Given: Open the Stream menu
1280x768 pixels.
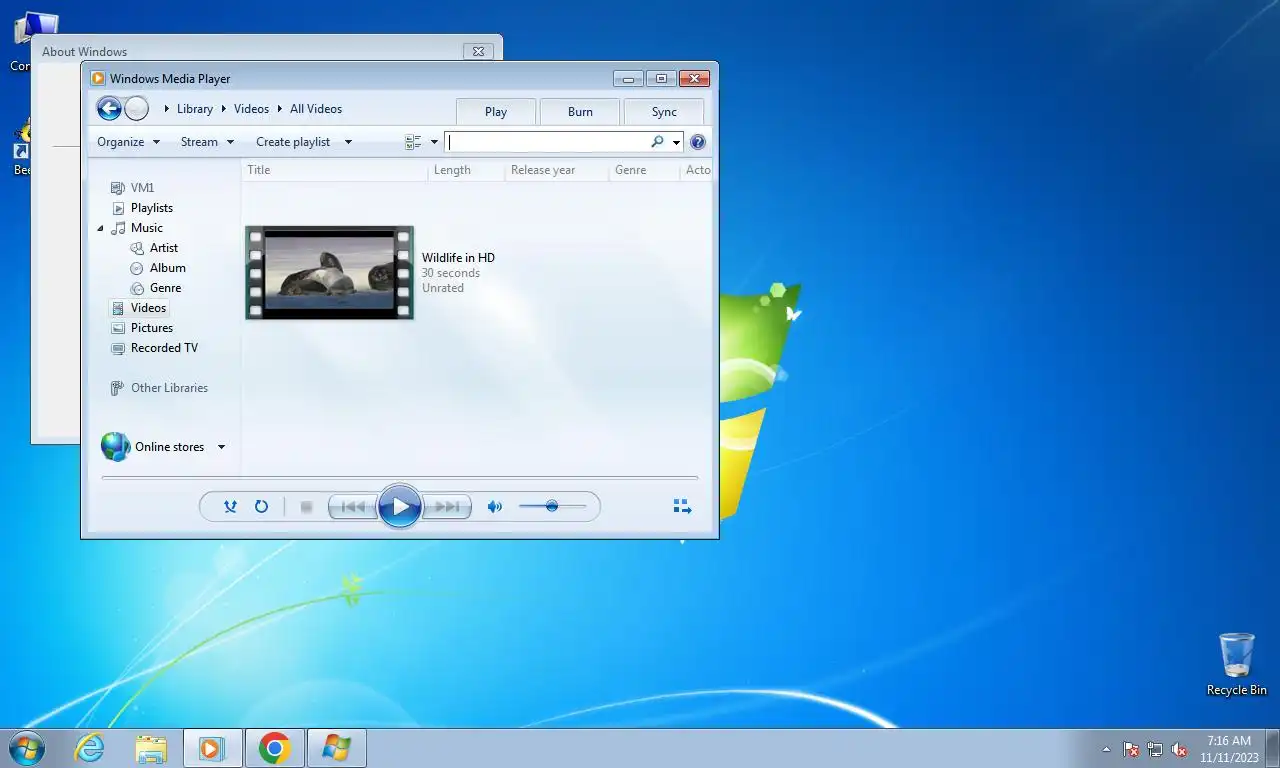Looking at the screenshot, I should 207,142.
